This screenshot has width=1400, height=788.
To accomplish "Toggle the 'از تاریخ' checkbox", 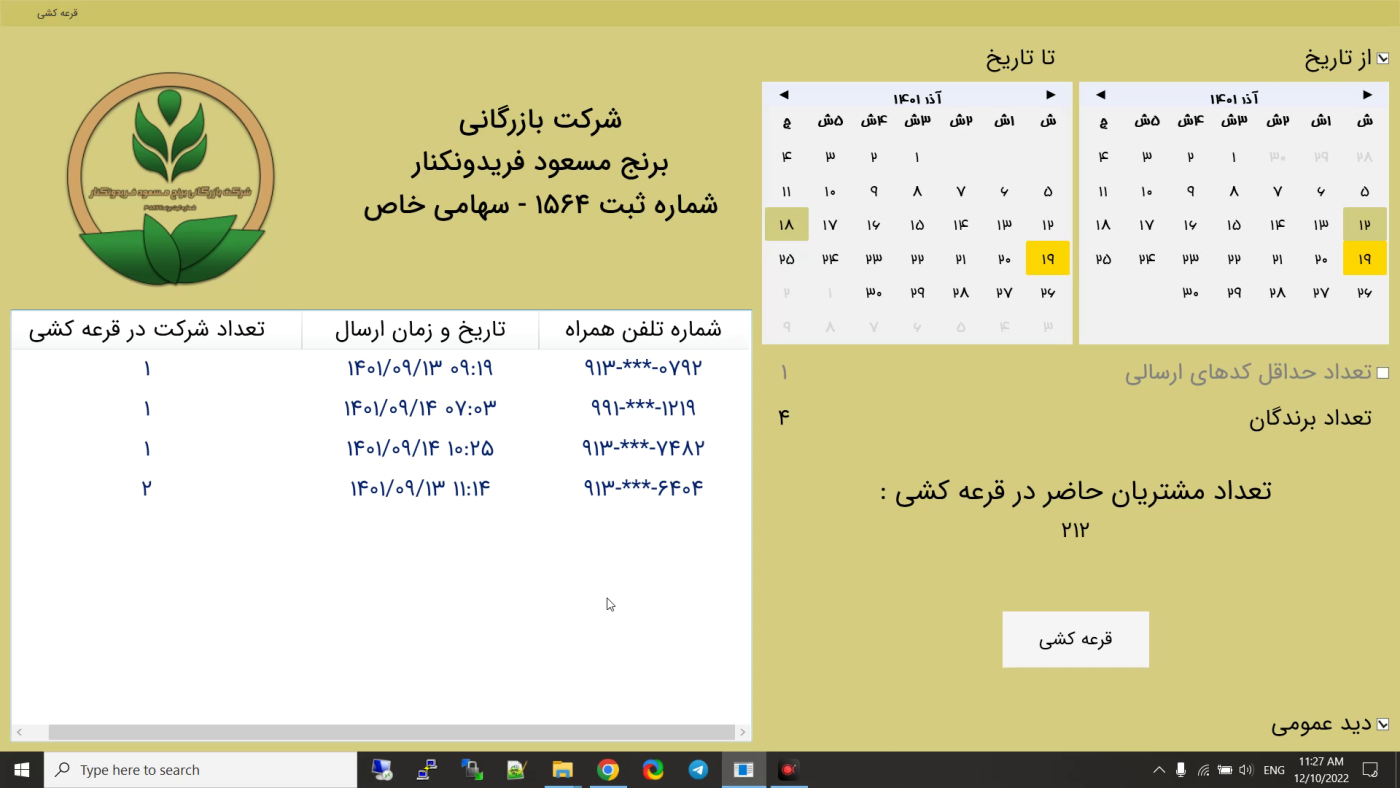I will (1383, 59).
